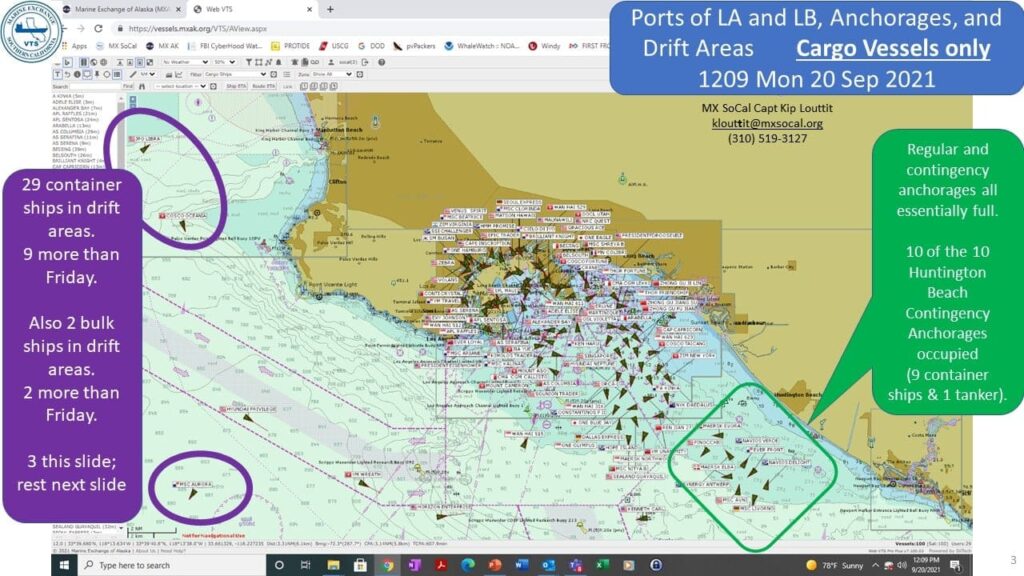Click the globe icon in VTS toolbar
1024x576 pixels.
93,62
